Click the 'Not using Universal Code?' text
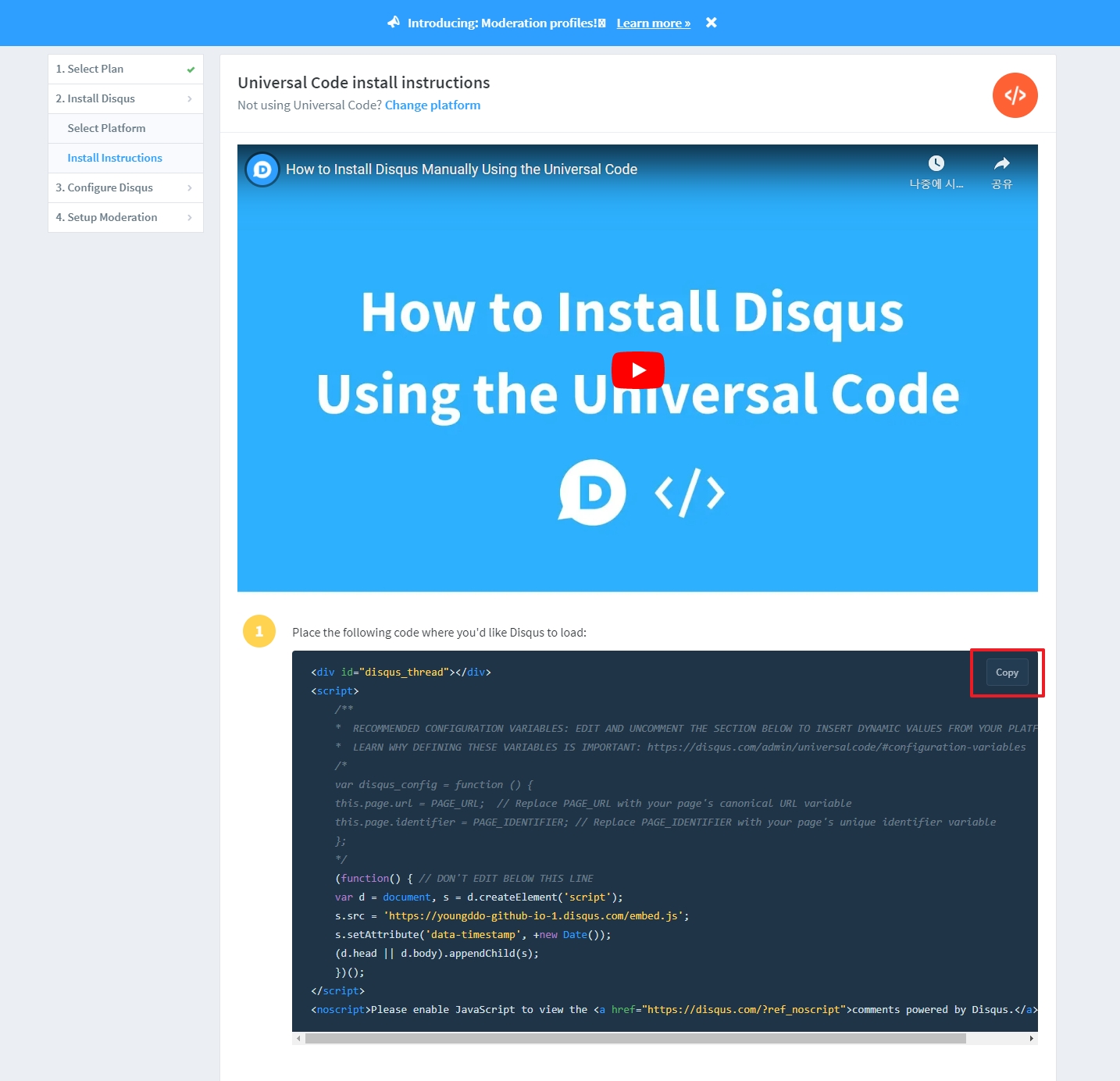This screenshot has height=1081, width=1120. click(309, 105)
